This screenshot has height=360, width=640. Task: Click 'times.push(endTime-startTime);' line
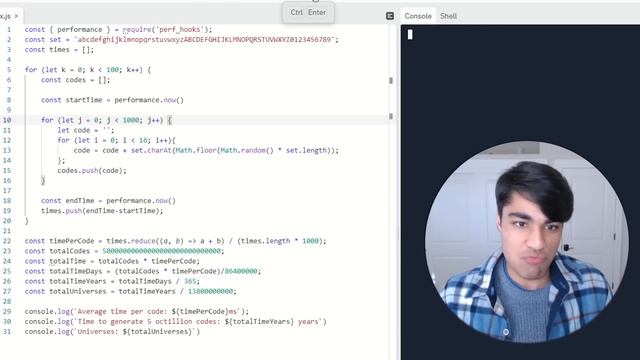pos(102,211)
